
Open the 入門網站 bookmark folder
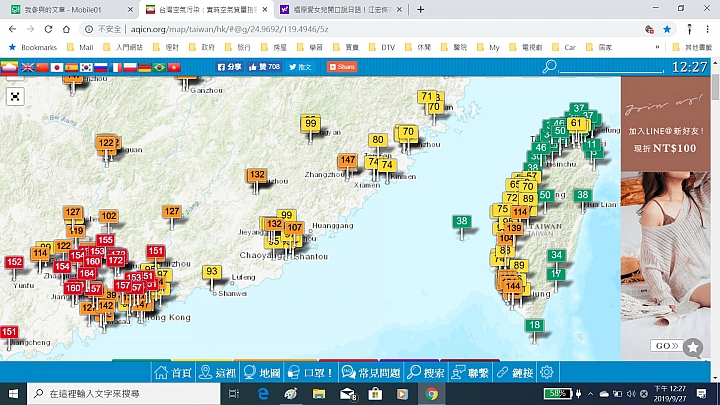pos(124,47)
